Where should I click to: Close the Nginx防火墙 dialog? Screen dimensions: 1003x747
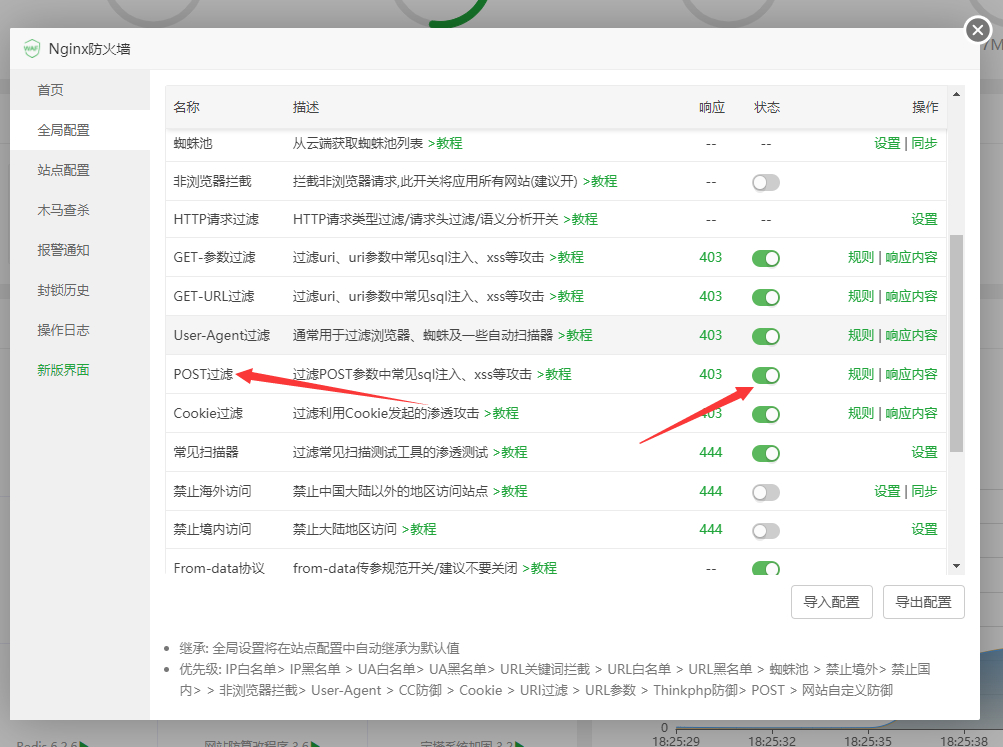[976, 30]
